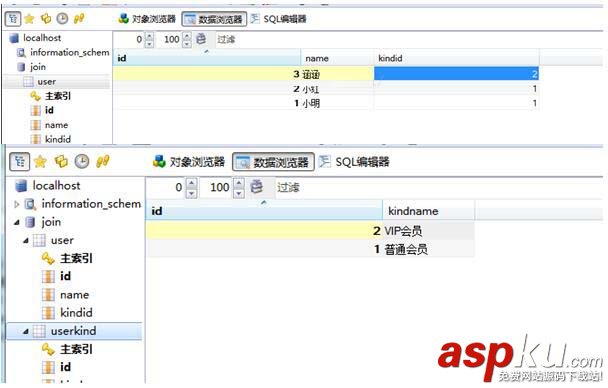This screenshot has width=608, height=388.
Task: Sort by kindid column header
Action: click(x=456, y=59)
